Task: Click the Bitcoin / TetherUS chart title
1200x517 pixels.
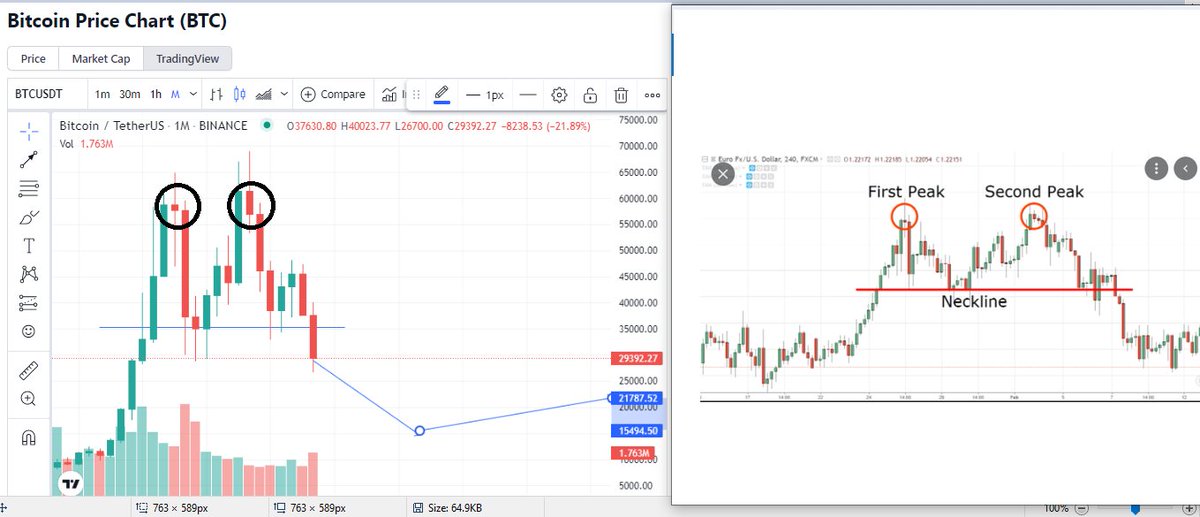Action: 153,126
